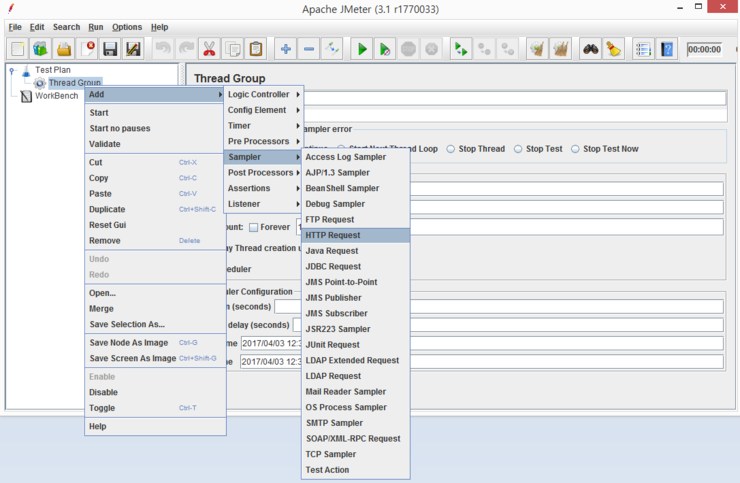Open the File menu
Viewport: 740px width, 483px height.
click(15, 27)
